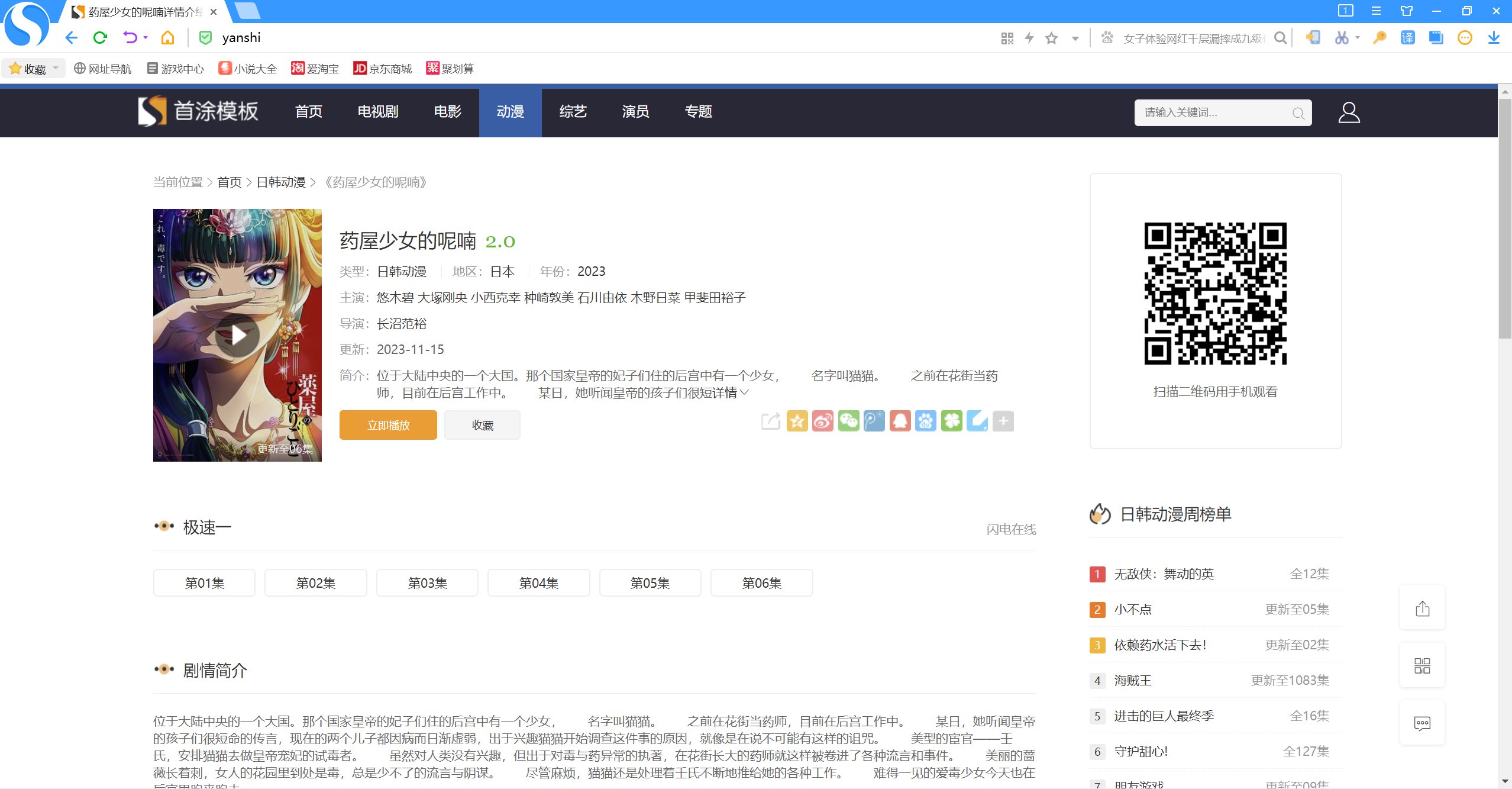Click the Weibo share icon

(x=822, y=421)
